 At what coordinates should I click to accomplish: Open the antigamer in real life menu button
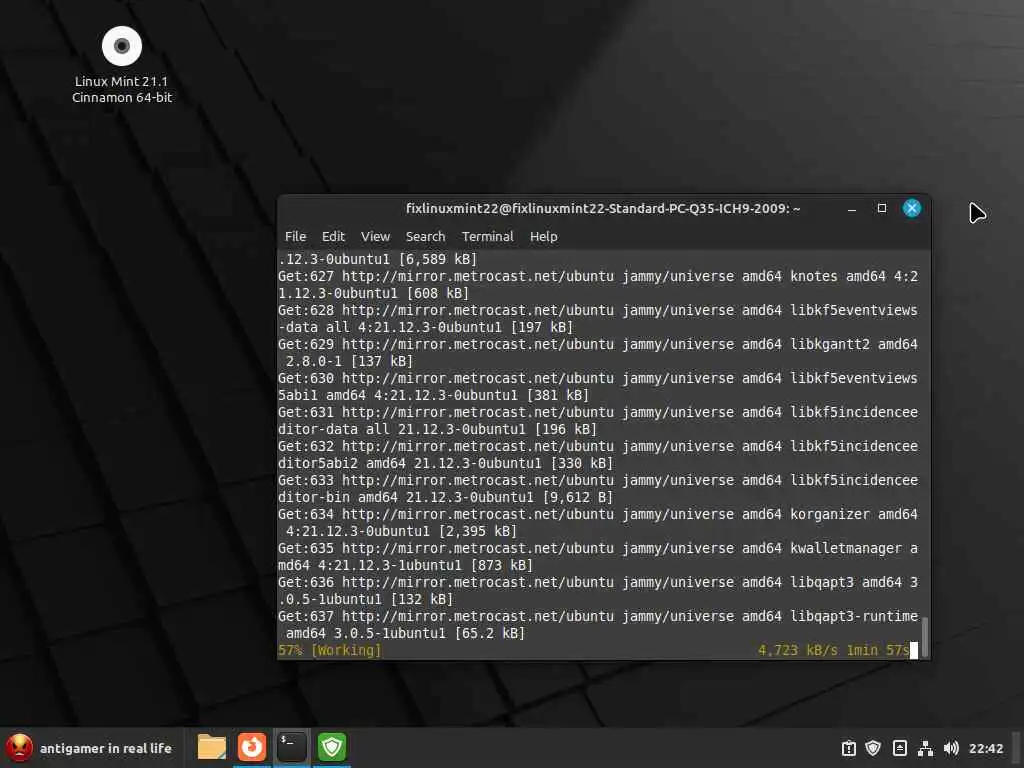coord(89,748)
